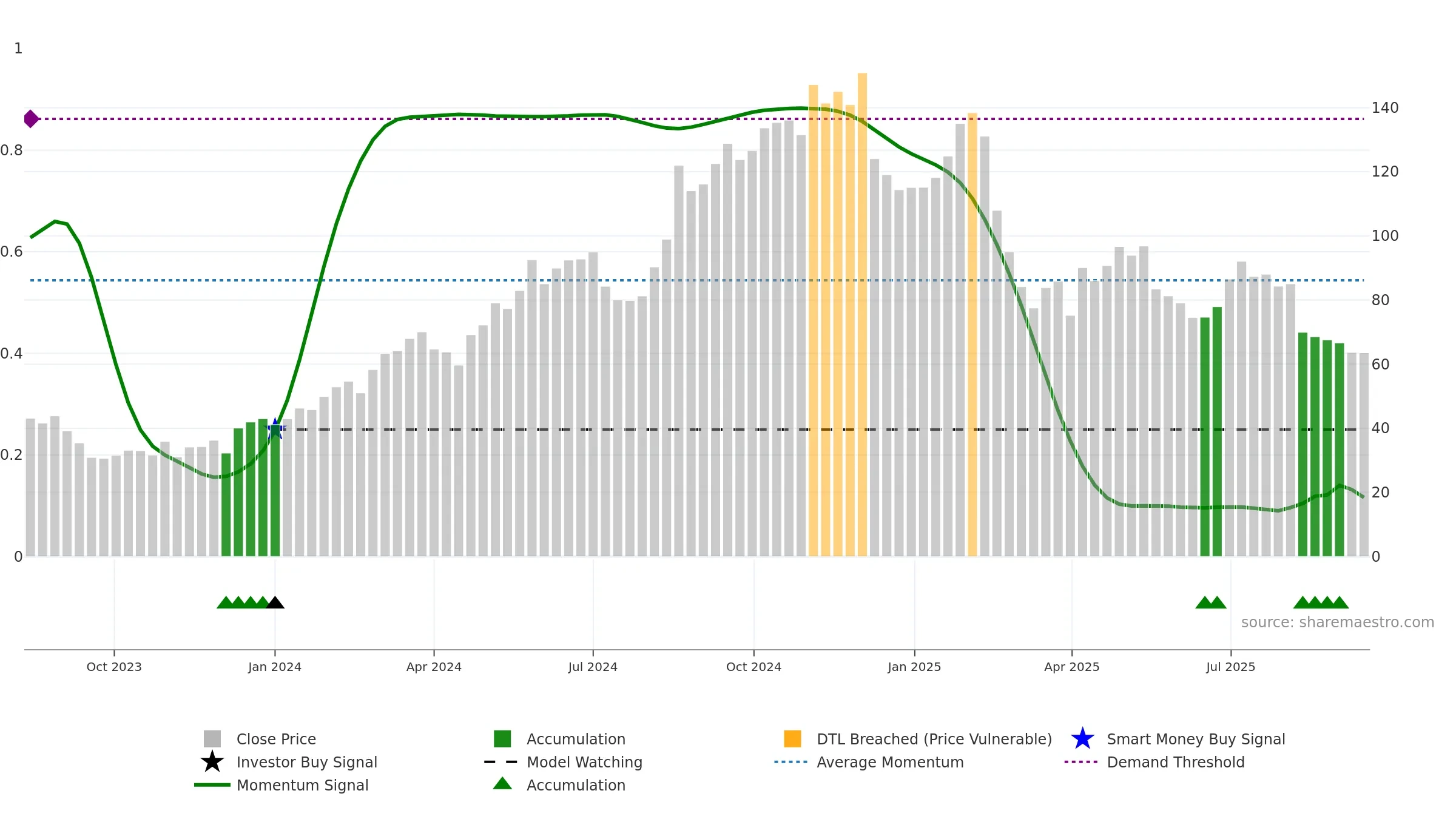1456x819 pixels.
Task: Click the purple diamond Demand Threshold marker
Action: click(31, 119)
